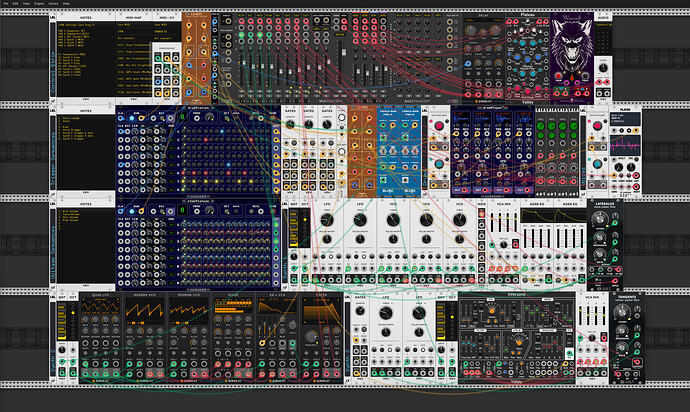Click the pink round button on the module left of PLAYER

click(x=597, y=126)
